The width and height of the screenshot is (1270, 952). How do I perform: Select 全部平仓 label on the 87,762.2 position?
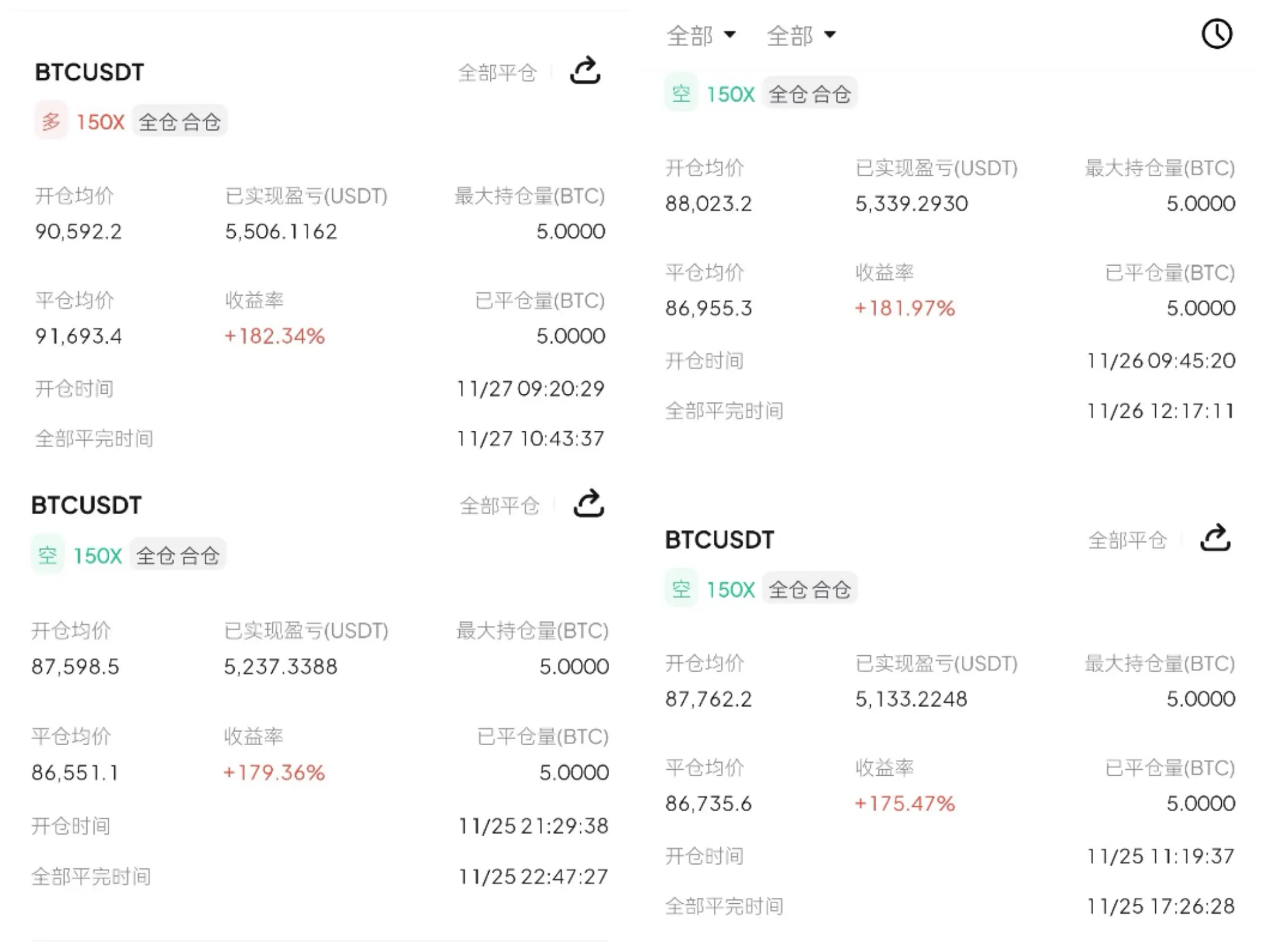[x=1128, y=539]
